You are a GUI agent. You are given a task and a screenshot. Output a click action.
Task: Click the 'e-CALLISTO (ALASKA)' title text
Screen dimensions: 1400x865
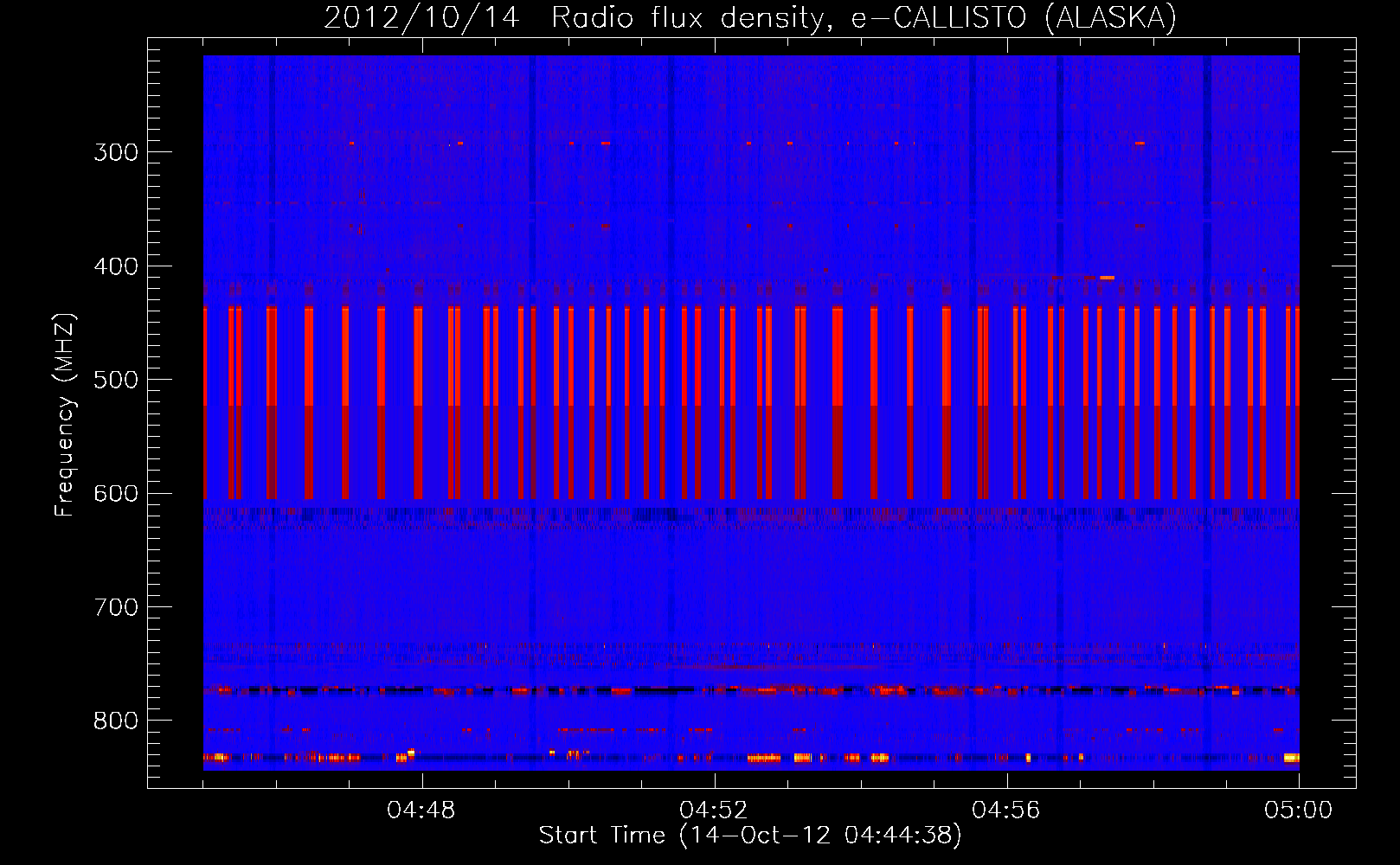click(1014, 18)
